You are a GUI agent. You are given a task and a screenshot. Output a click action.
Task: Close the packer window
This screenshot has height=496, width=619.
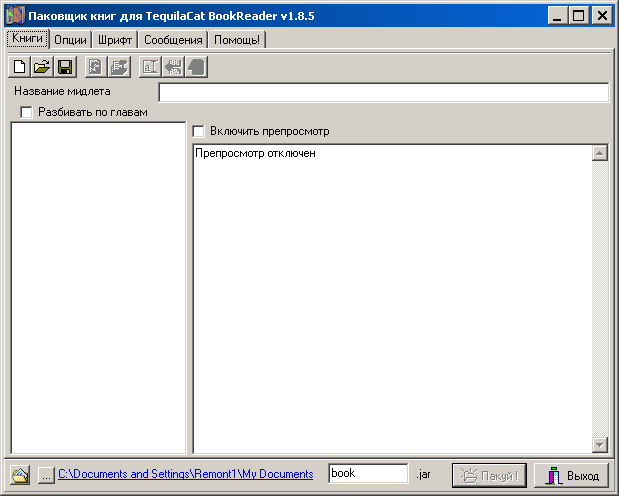tap(602, 16)
